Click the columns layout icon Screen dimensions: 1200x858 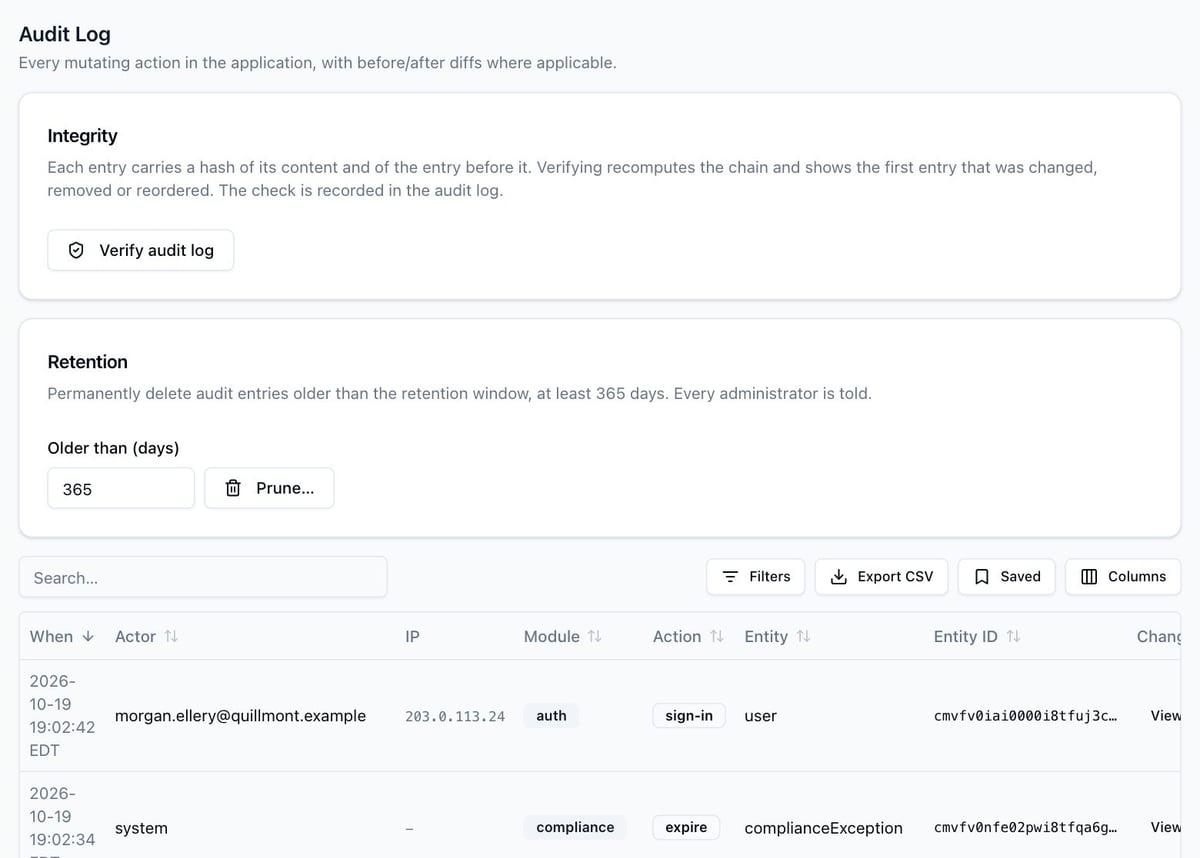click(1090, 577)
